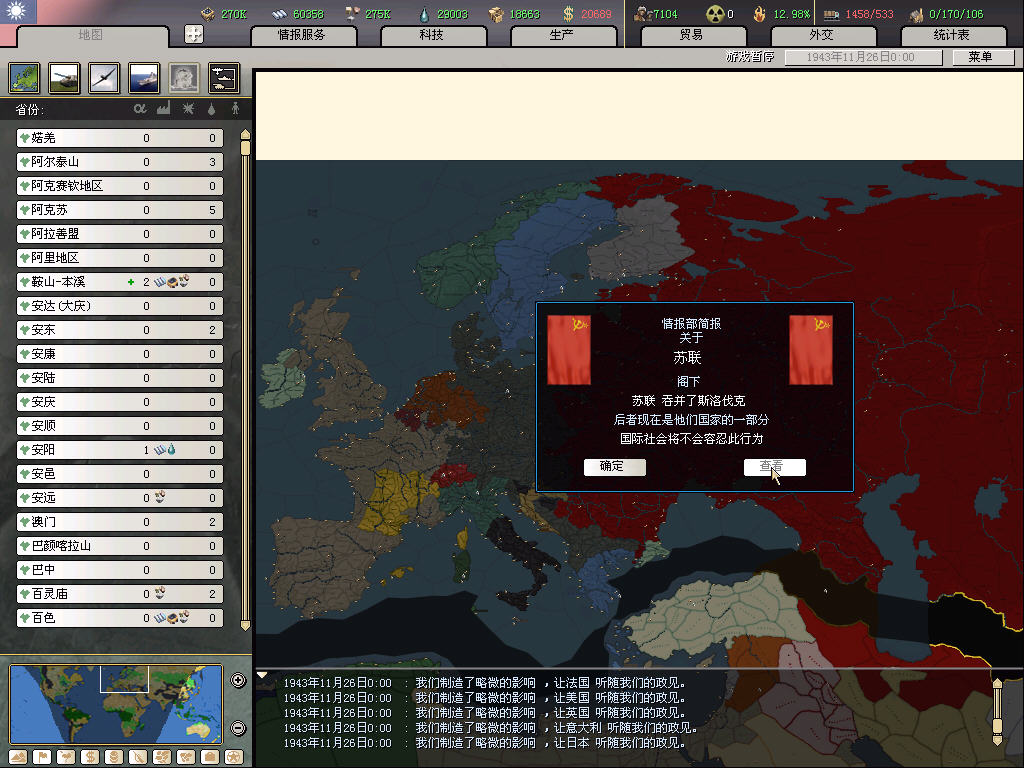Select the naval units ship icon
This screenshot has height=768, width=1024.
click(144, 78)
